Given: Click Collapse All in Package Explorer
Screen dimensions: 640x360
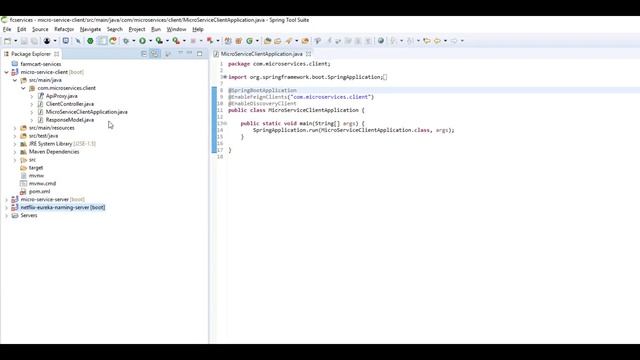Looking at the screenshot, I should pyautogui.click(x=144, y=53).
